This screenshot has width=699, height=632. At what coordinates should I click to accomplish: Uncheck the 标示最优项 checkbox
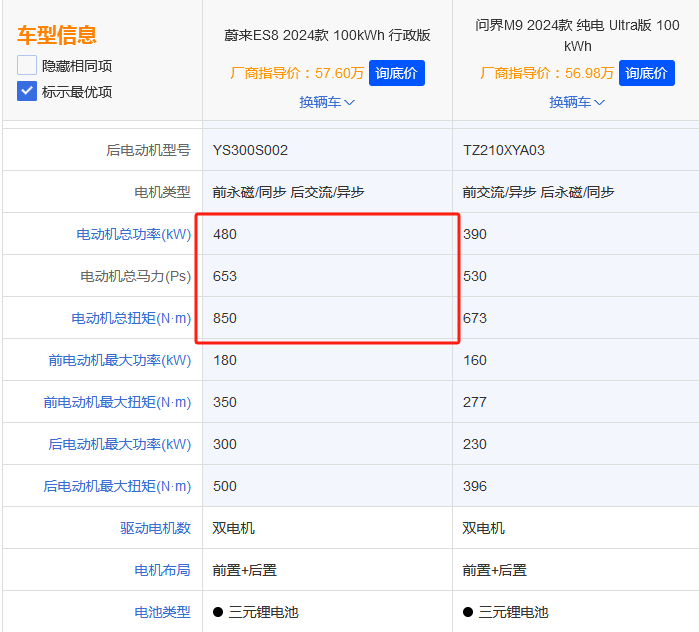click(27, 91)
